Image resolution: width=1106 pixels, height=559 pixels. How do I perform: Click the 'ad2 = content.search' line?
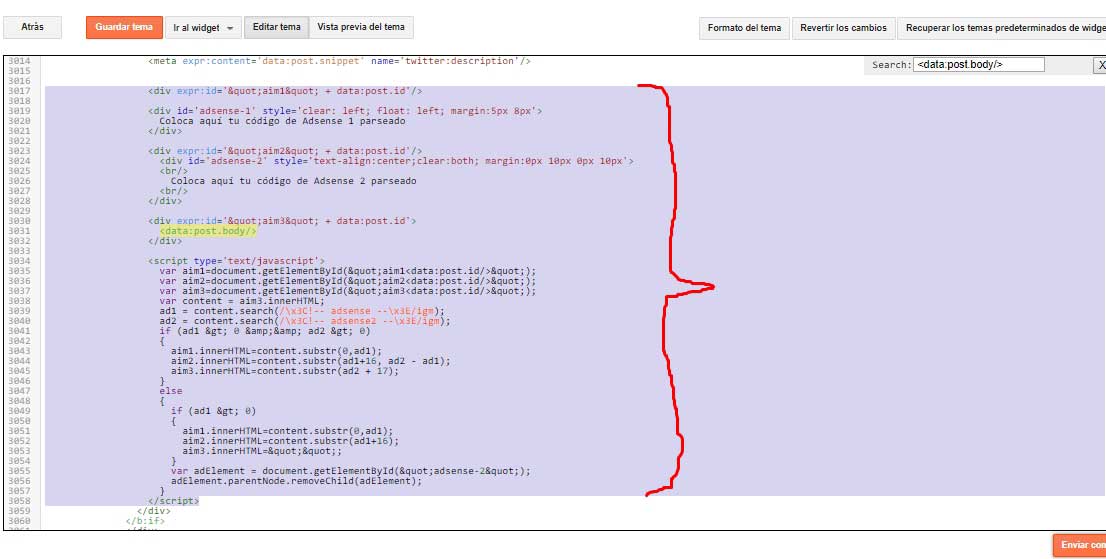[305, 320]
